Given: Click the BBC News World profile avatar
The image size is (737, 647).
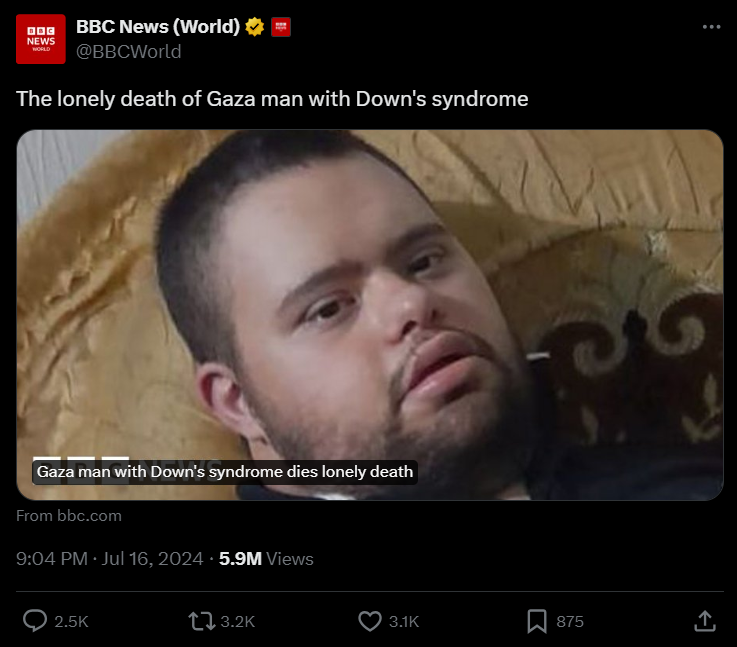Looking at the screenshot, I should [x=41, y=39].
